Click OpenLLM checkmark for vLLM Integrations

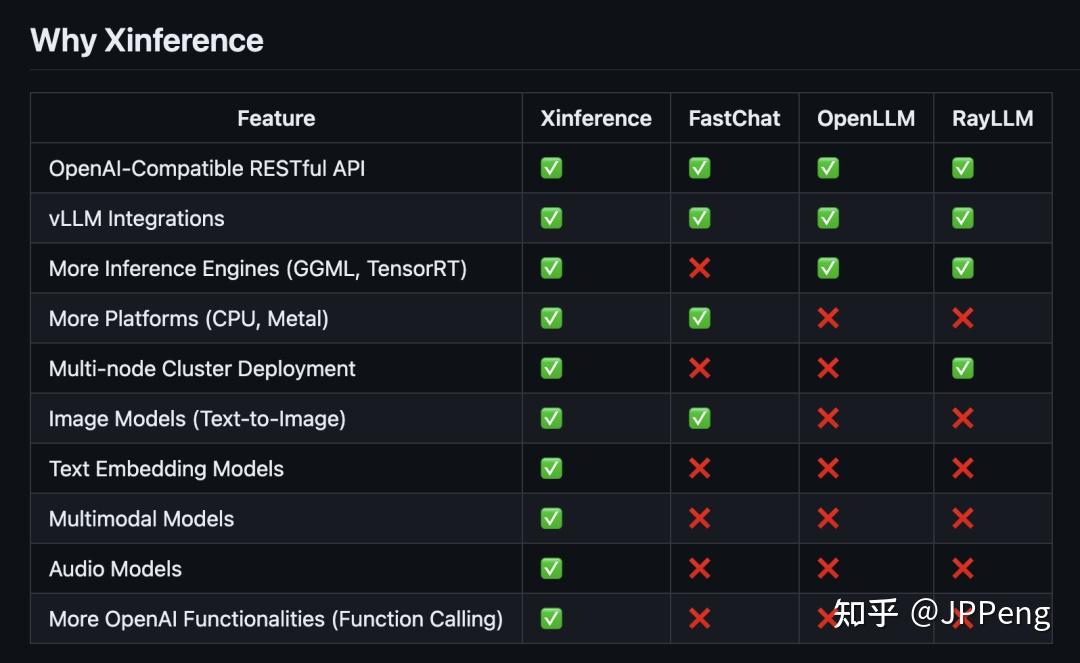coord(828,218)
